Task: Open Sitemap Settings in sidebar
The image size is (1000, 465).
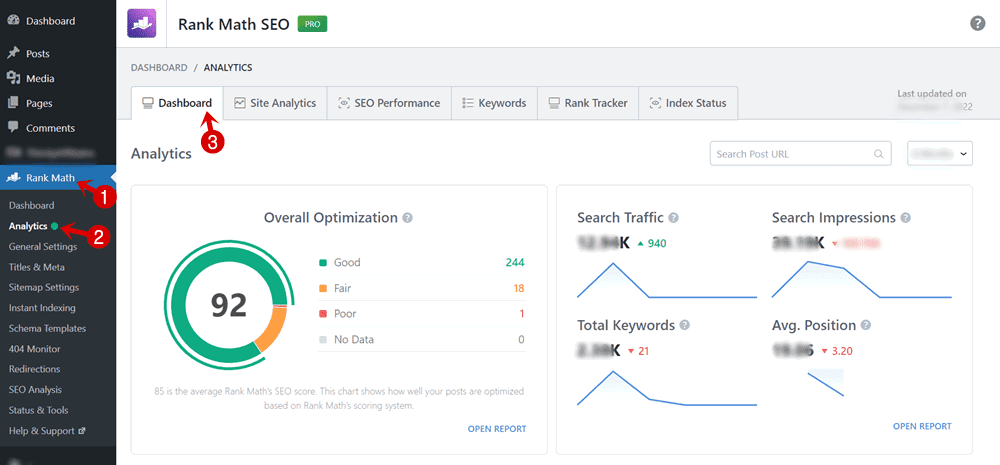Action: coord(44,287)
